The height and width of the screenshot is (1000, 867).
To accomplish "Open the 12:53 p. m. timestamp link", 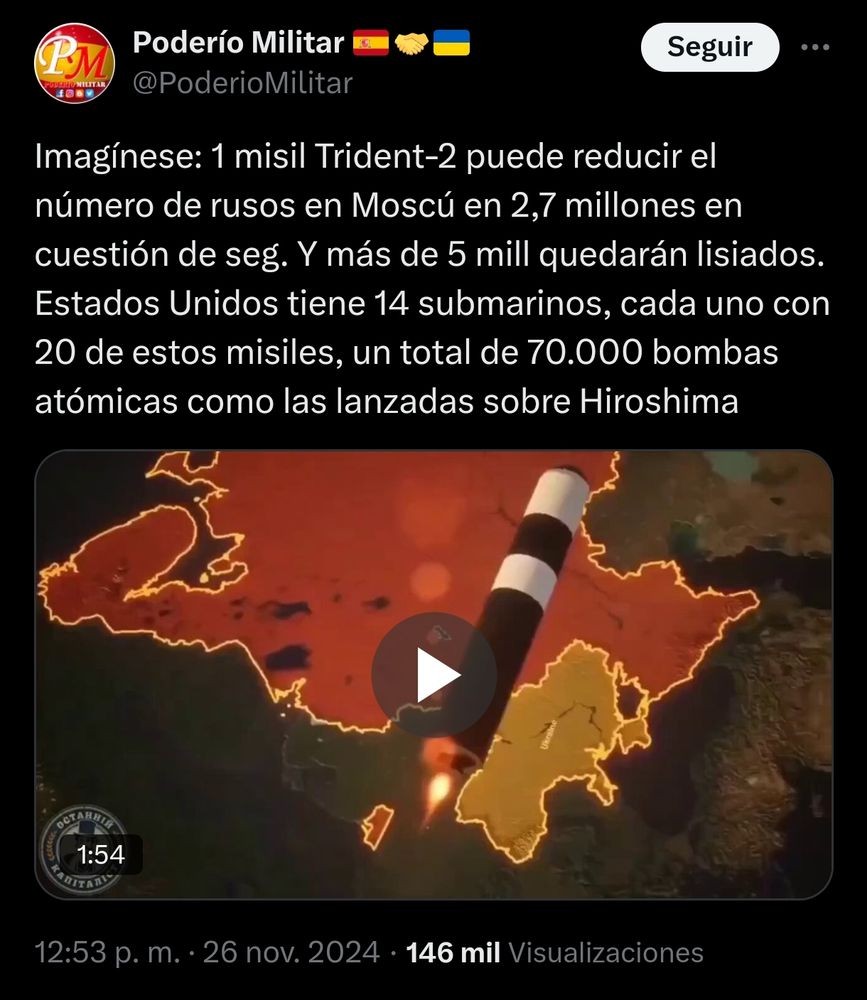I will 107,952.
